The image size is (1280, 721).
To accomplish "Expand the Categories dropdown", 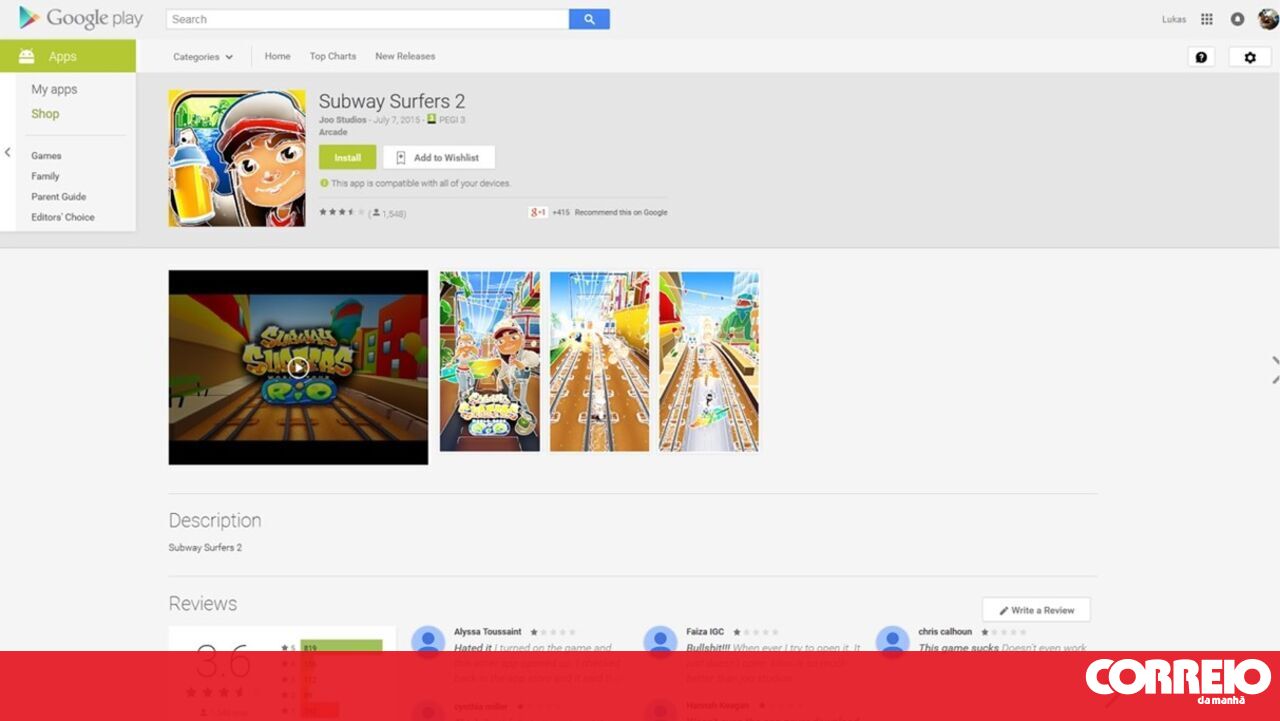I will (x=202, y=57).
